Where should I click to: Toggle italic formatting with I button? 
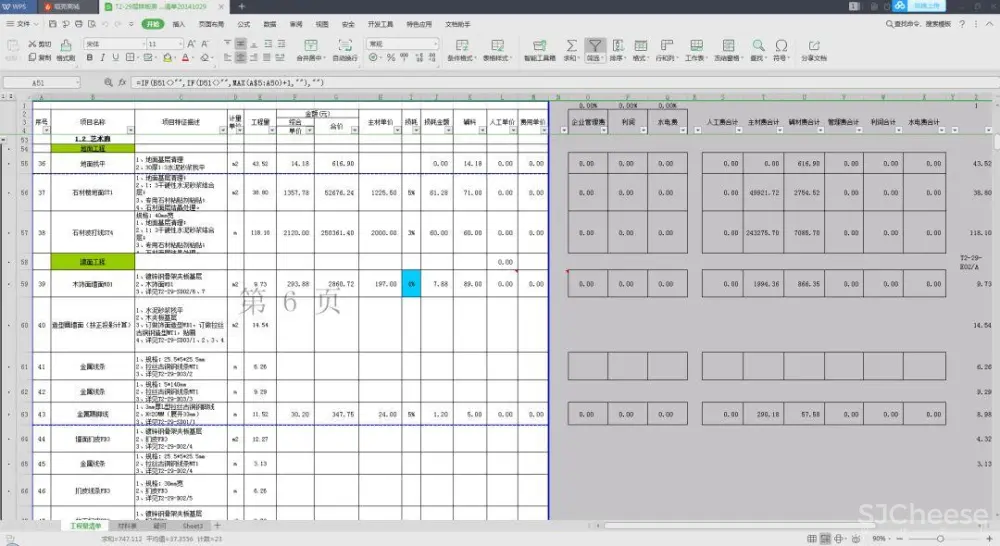pos(102,58)
